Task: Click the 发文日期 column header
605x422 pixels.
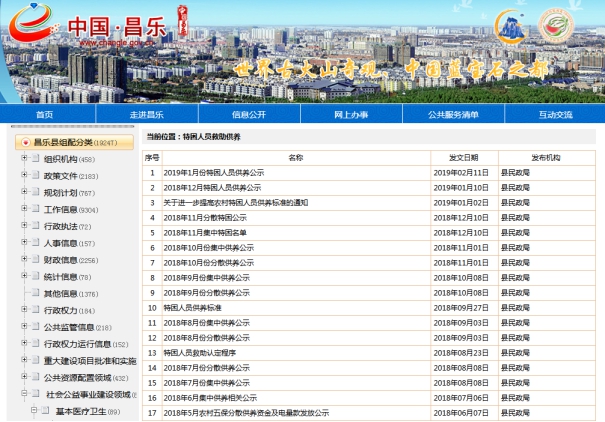Action: click(463, 157)
